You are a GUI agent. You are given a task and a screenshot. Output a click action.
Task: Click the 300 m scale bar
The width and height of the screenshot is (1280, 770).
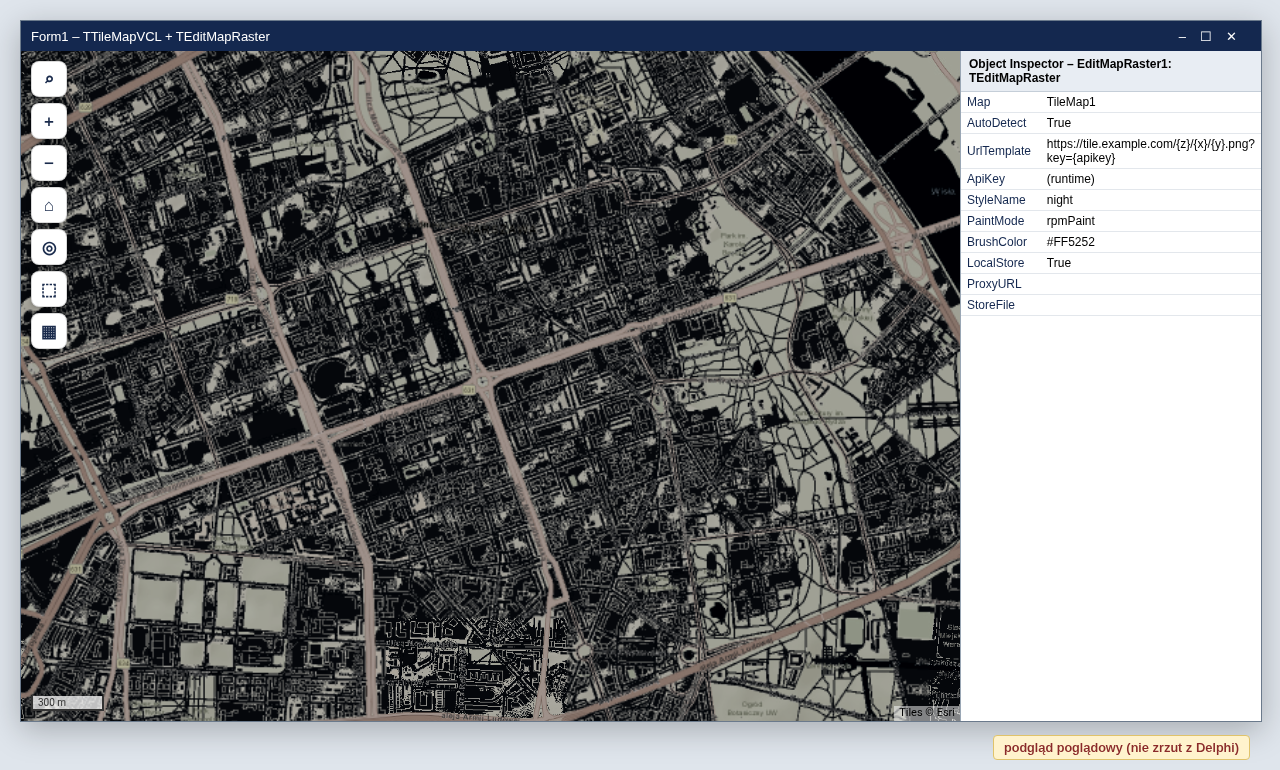click(x=68, y=703)
